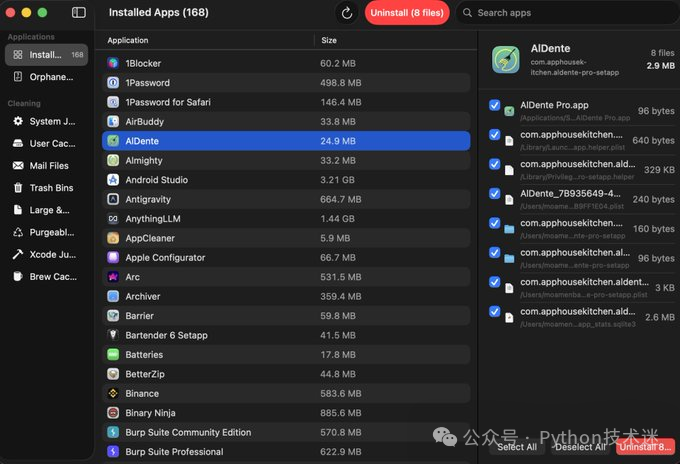This screenshot has width=680, height=464.
Task: Click the Arc browser icon
Action: coord(113,277)
